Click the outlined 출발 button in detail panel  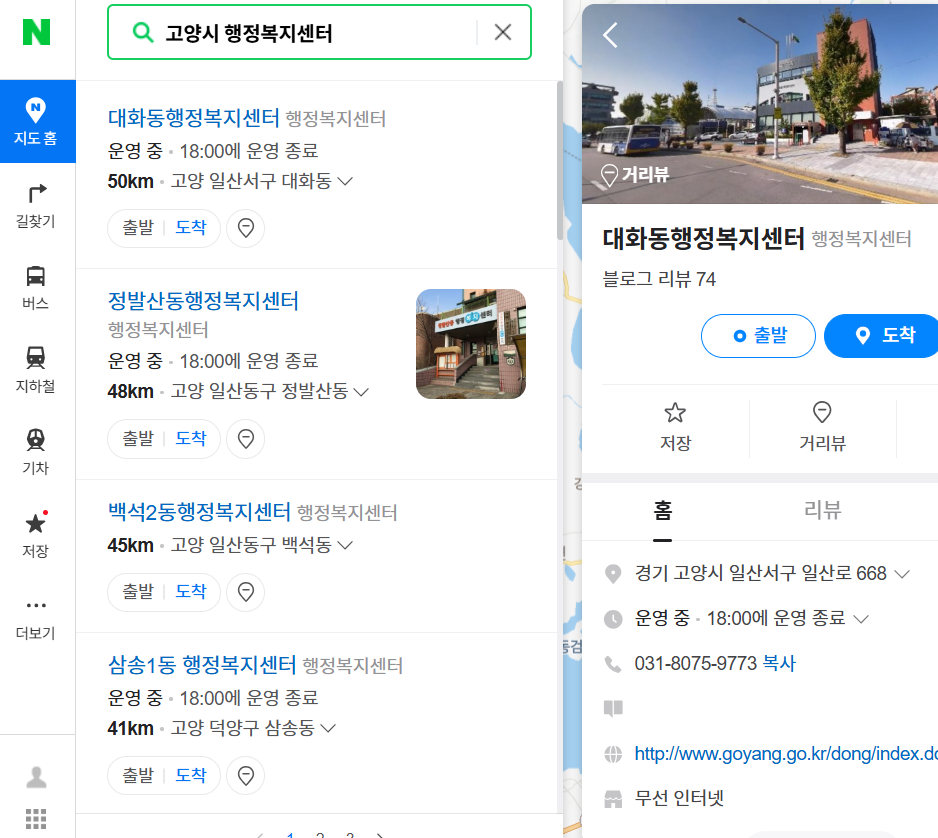coord(758,336)
